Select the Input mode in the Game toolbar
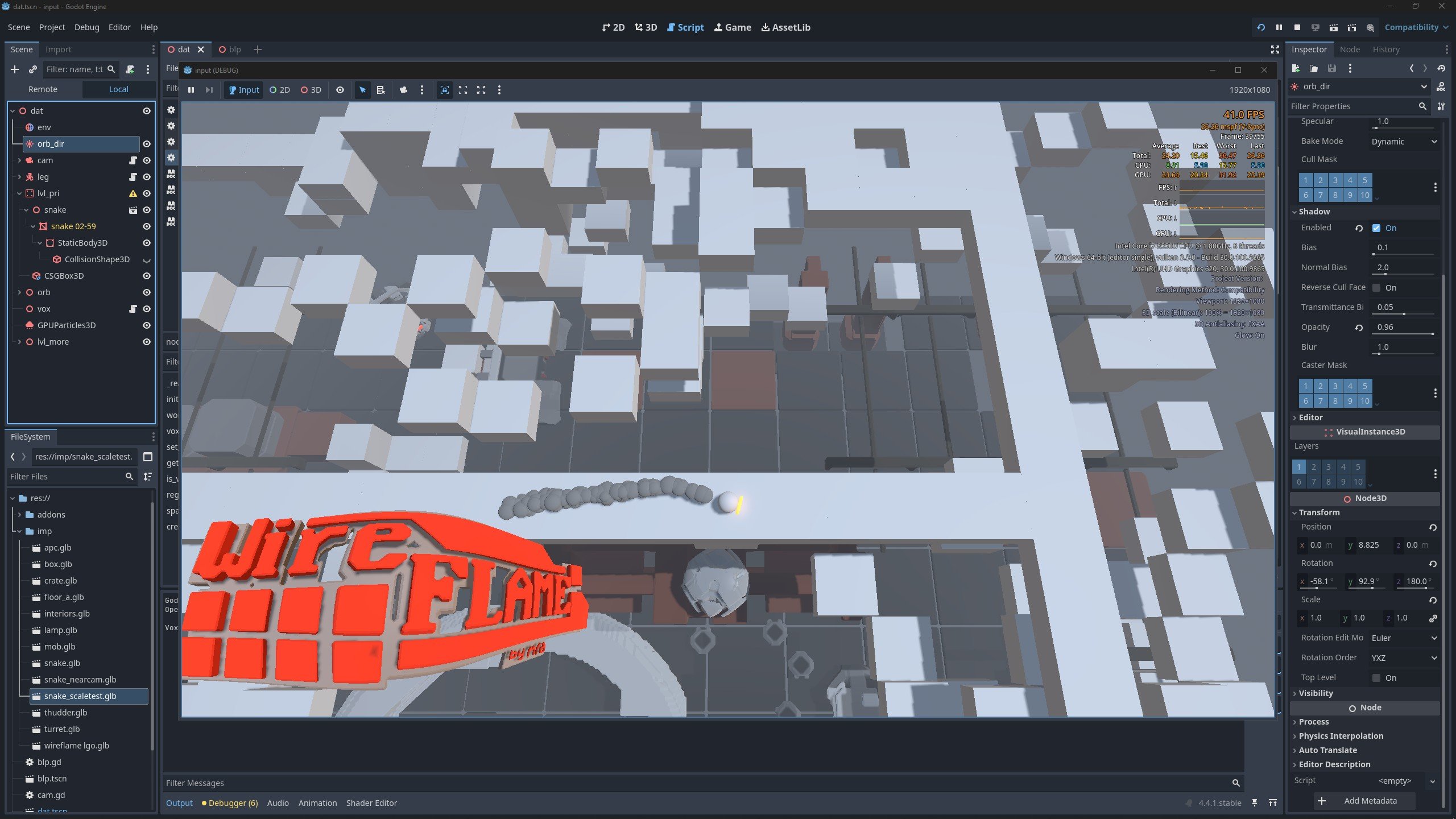The height and width of the screenshot is (819, 1456). click(243, 90)
